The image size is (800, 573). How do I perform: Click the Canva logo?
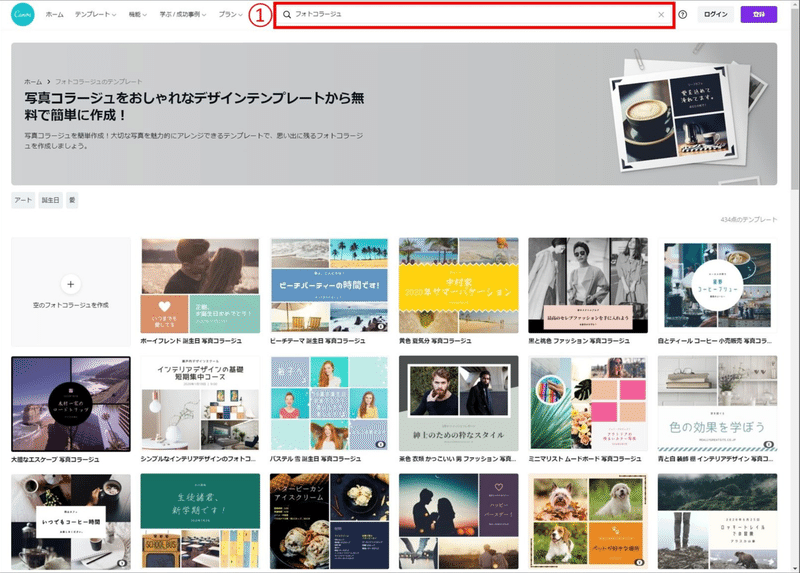23,14
